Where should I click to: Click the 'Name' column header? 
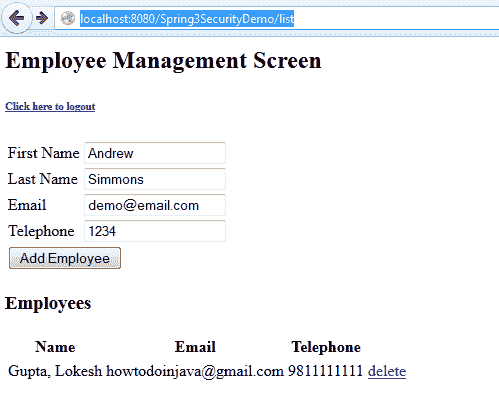(55, 347)
